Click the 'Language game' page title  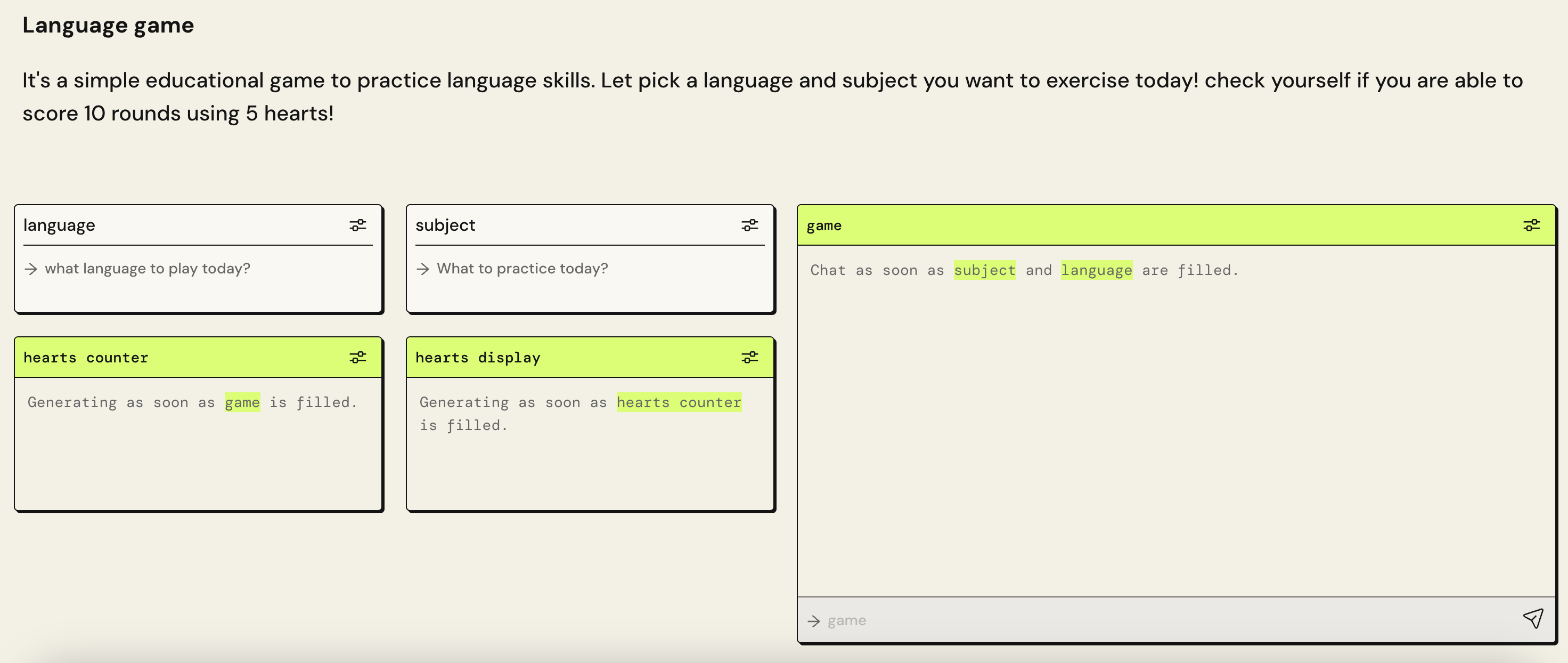pyautogui.click(x=108, y=26)
